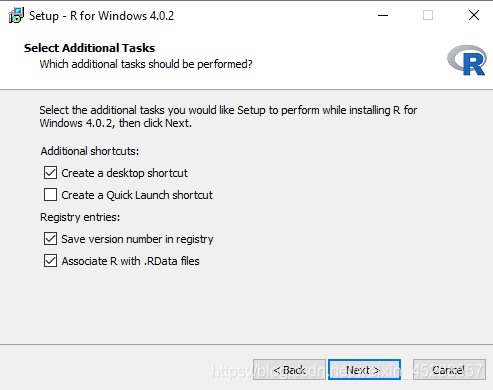Uncheck the Create a desktop shortcut checkbox
Viewport: 493px width, 390px height.
(x=50, y=173)
